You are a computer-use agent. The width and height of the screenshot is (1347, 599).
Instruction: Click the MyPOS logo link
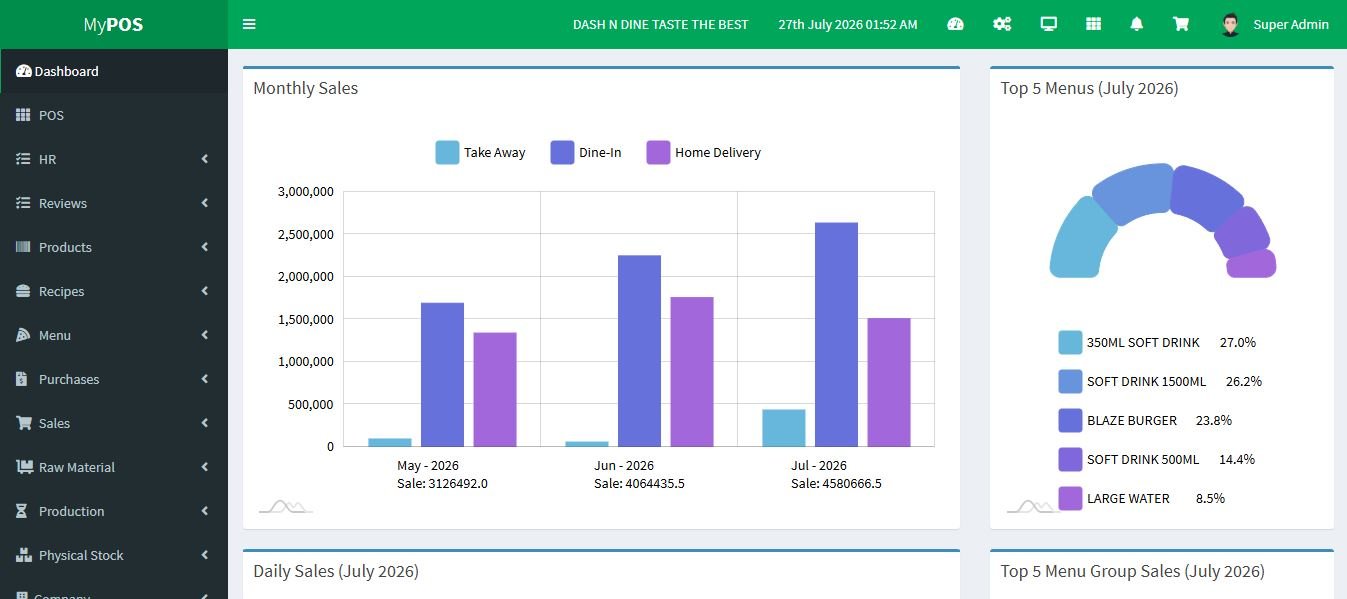113,24
